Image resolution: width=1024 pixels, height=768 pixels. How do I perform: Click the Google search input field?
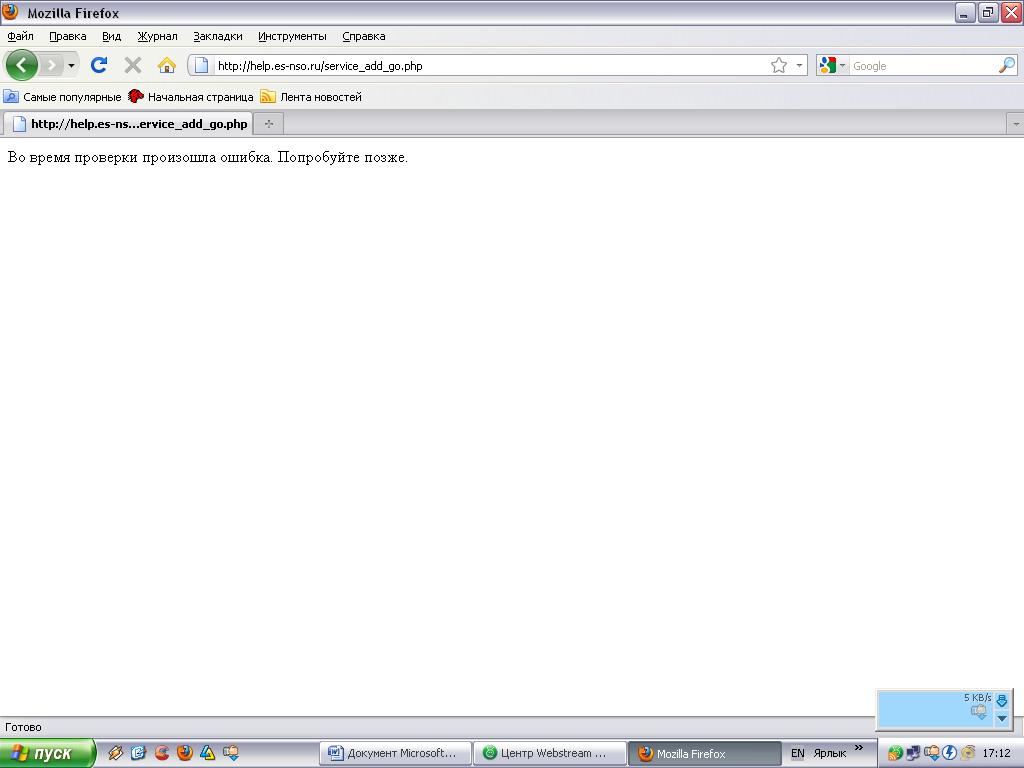pyautogui.click(x=923, y=65)
